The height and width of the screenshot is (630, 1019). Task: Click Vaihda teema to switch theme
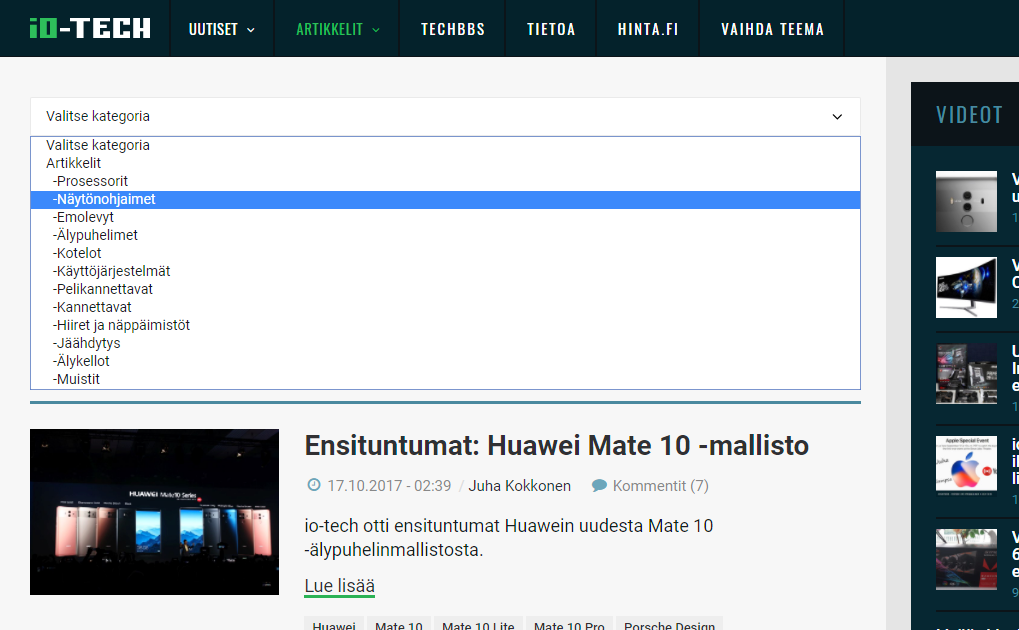(773, 29)
